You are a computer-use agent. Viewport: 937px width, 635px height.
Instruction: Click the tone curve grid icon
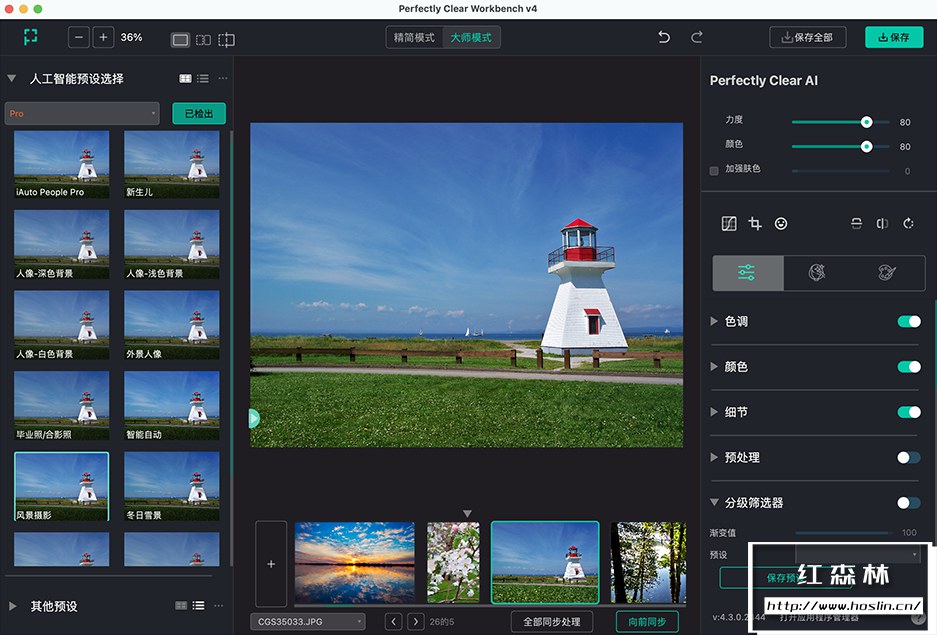pos(729,224)
